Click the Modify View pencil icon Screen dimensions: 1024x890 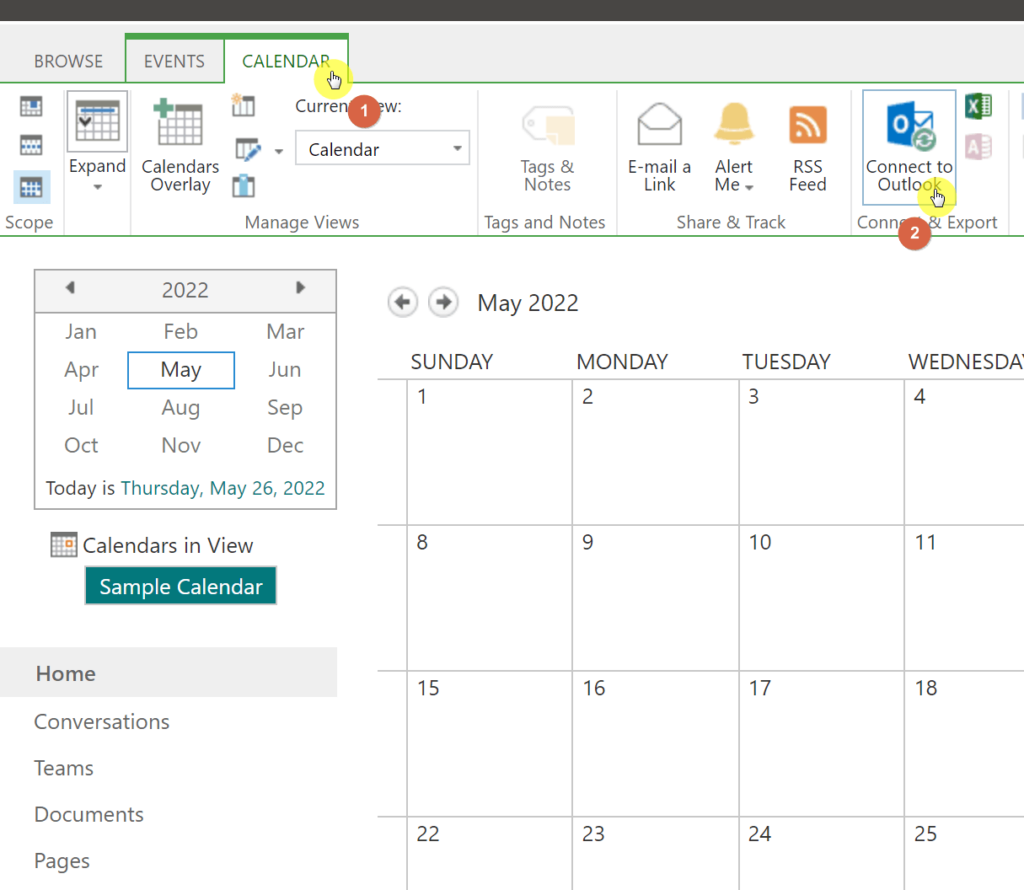click(x=248, y=150)
